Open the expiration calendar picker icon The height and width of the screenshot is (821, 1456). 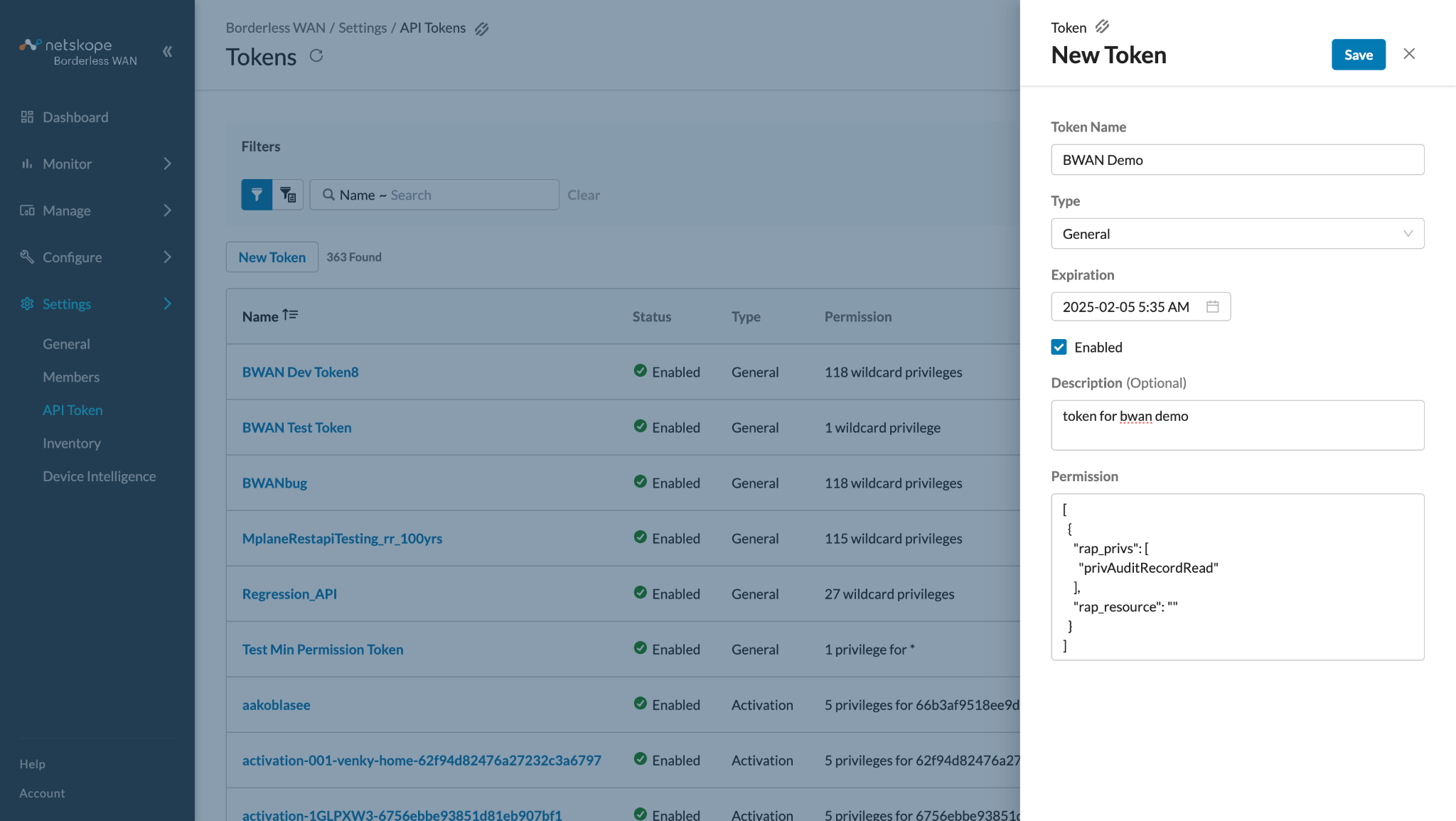[1213, 306]
